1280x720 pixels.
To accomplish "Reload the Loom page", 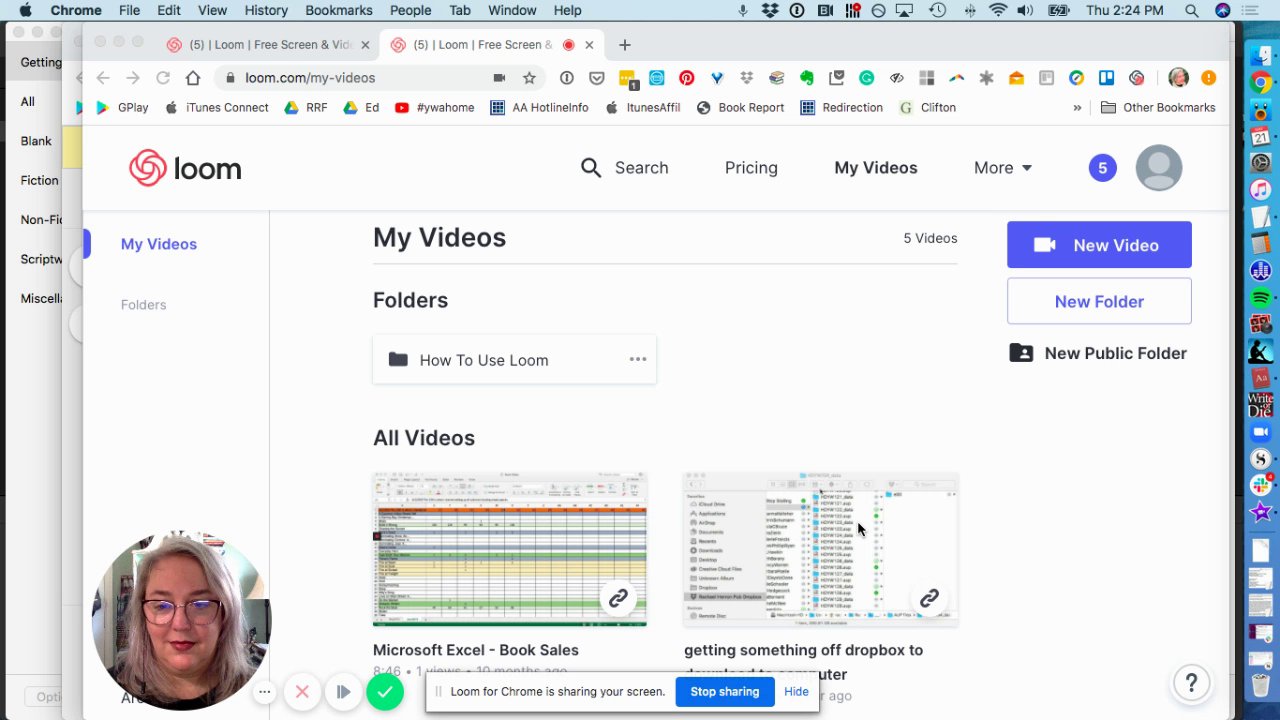I will tap(163, 78).
